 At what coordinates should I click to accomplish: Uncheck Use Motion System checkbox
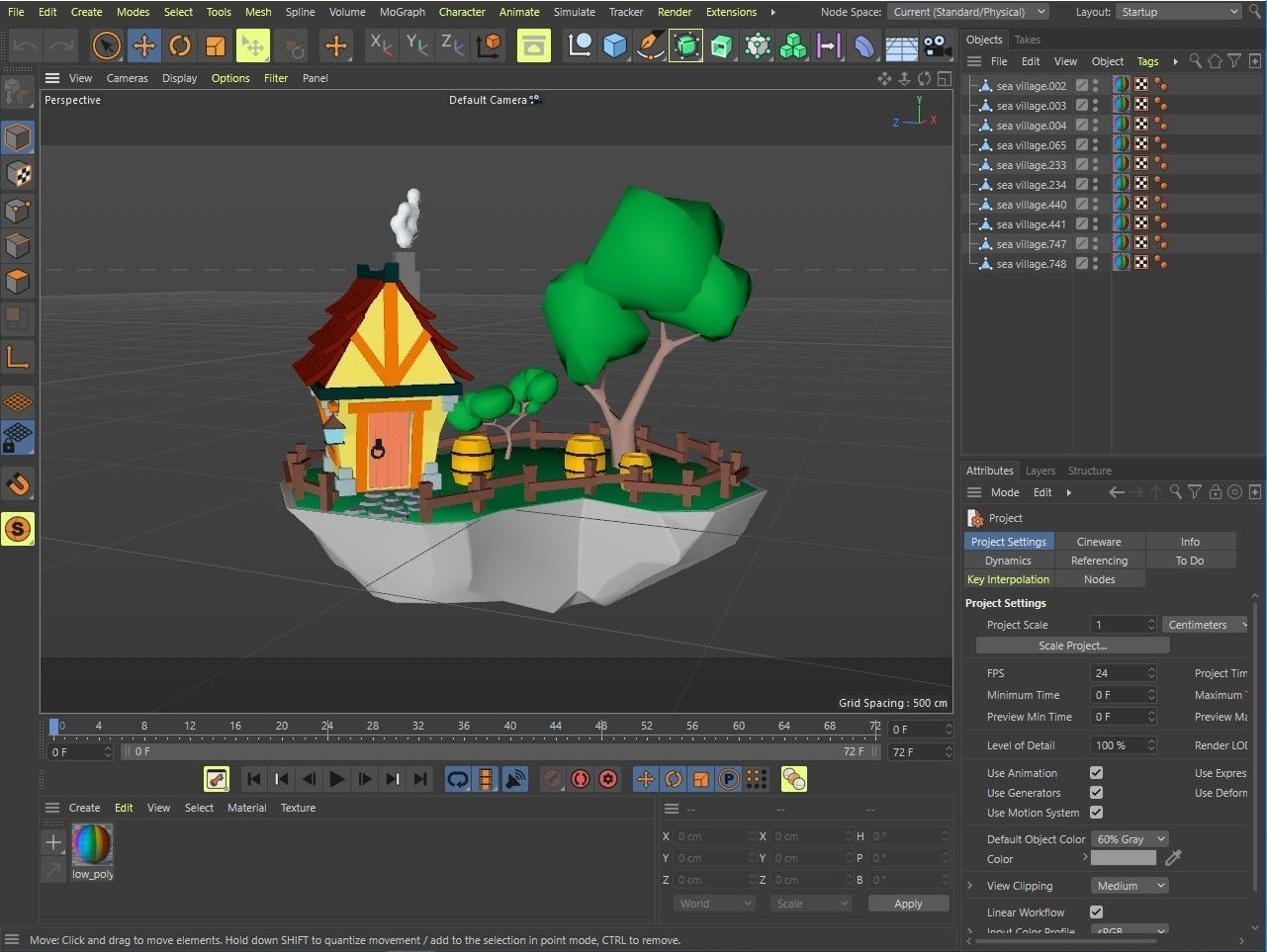[x=1096, y=813]
